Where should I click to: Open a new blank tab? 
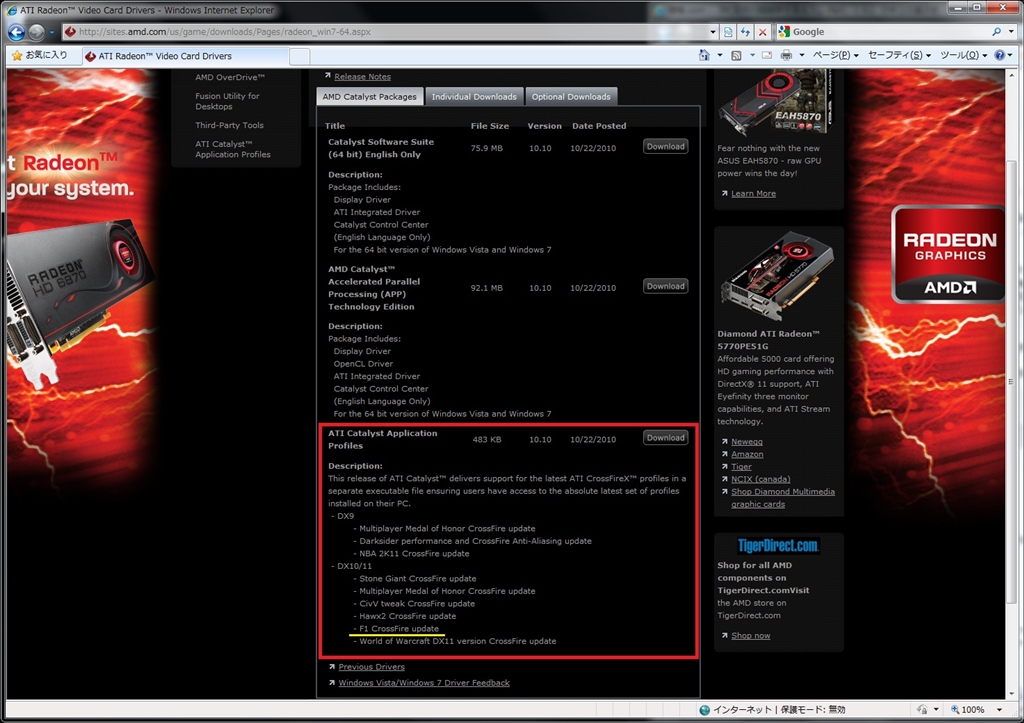[x=300, y=57]
